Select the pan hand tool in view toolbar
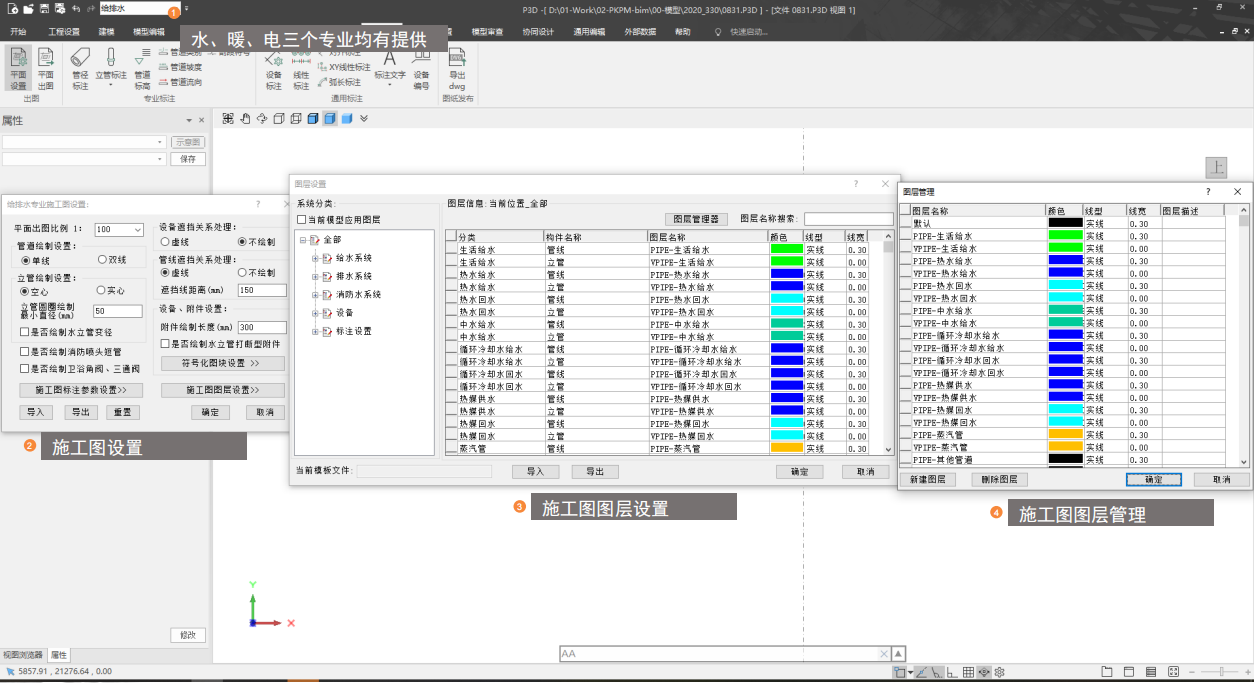The width and height of the screenshot is (1254, 683). click(x=244, y=119)
